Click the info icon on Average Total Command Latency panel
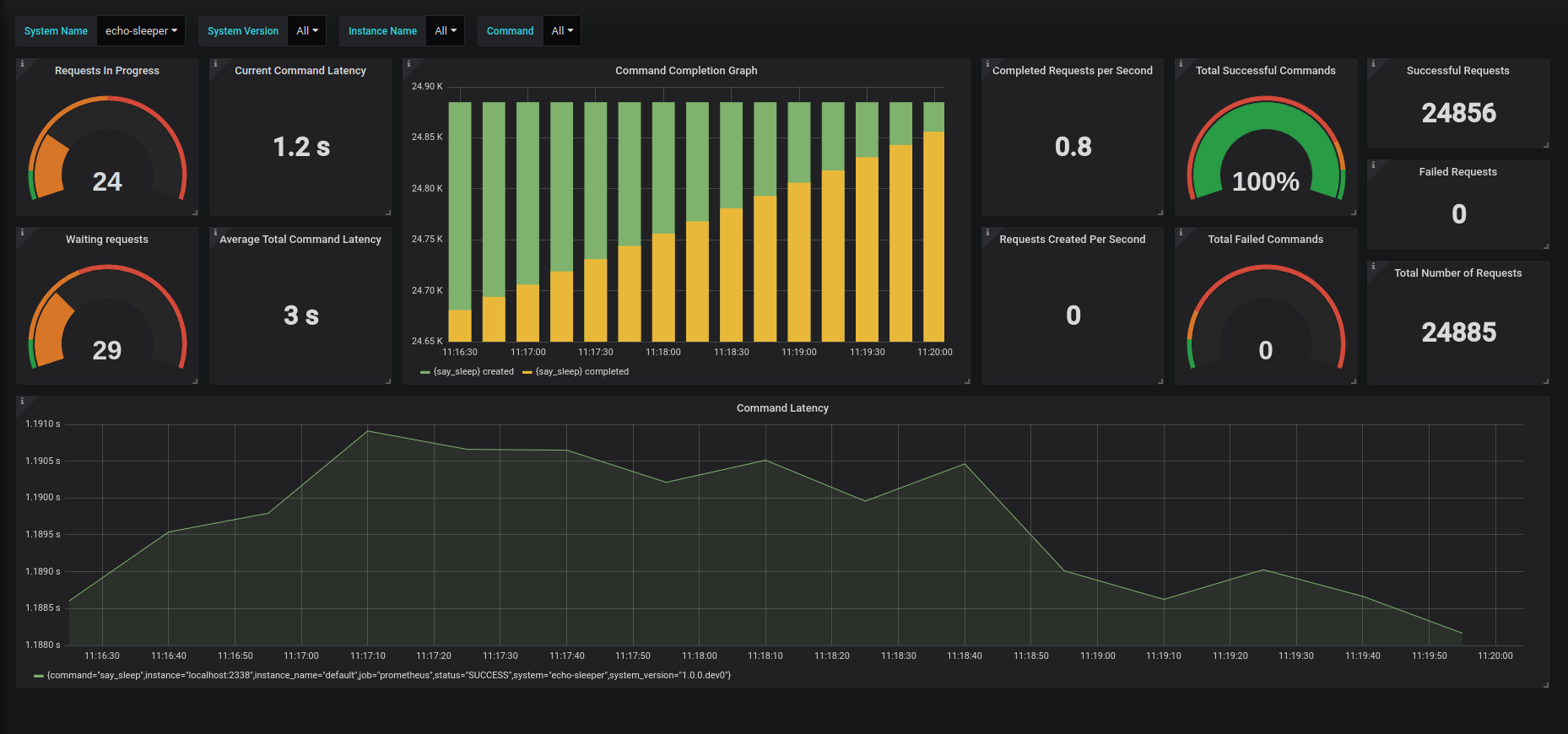Screen dimensions: 1568x734 coord(215,233)
